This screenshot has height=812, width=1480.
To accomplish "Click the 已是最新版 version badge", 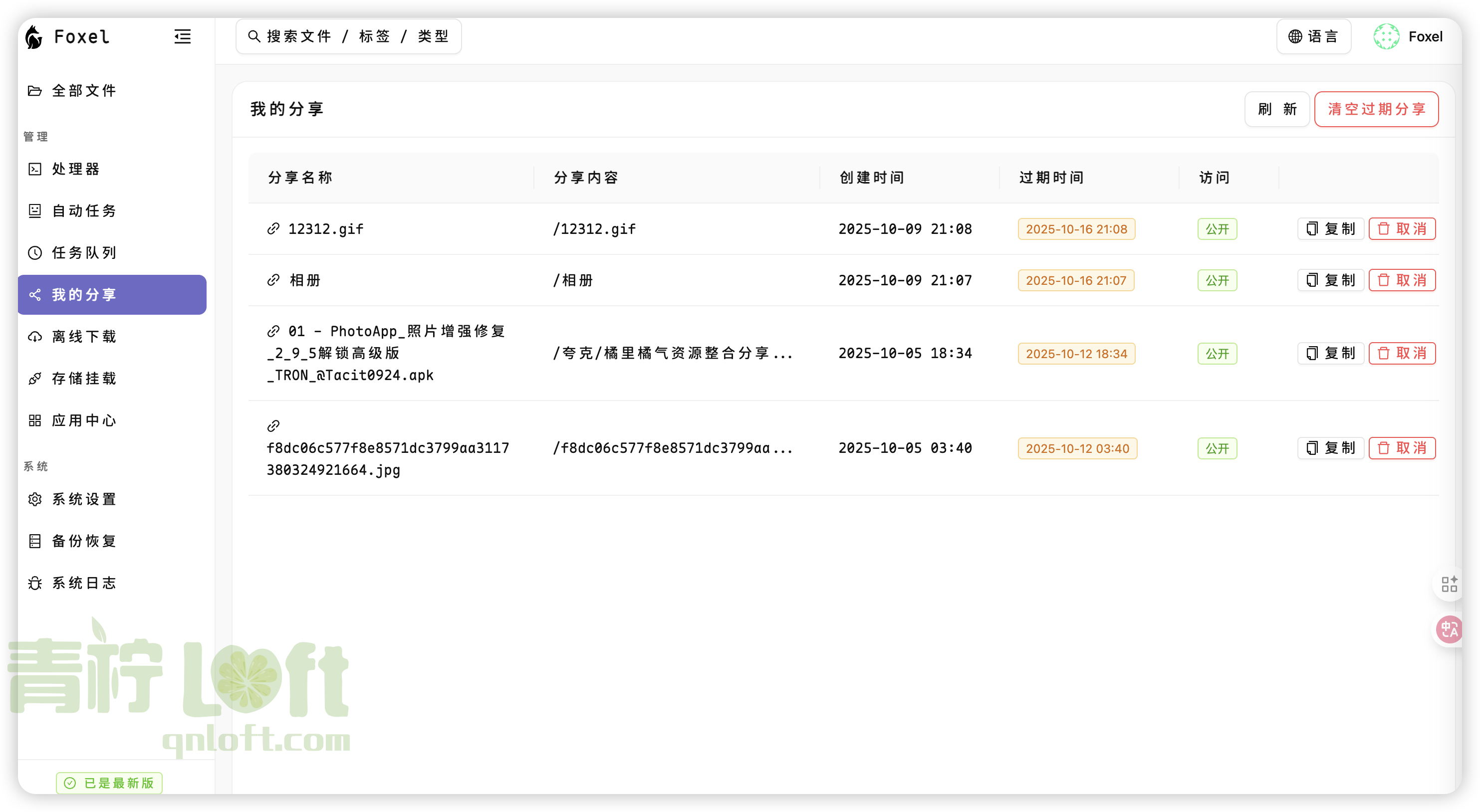I will click(109, 783).
